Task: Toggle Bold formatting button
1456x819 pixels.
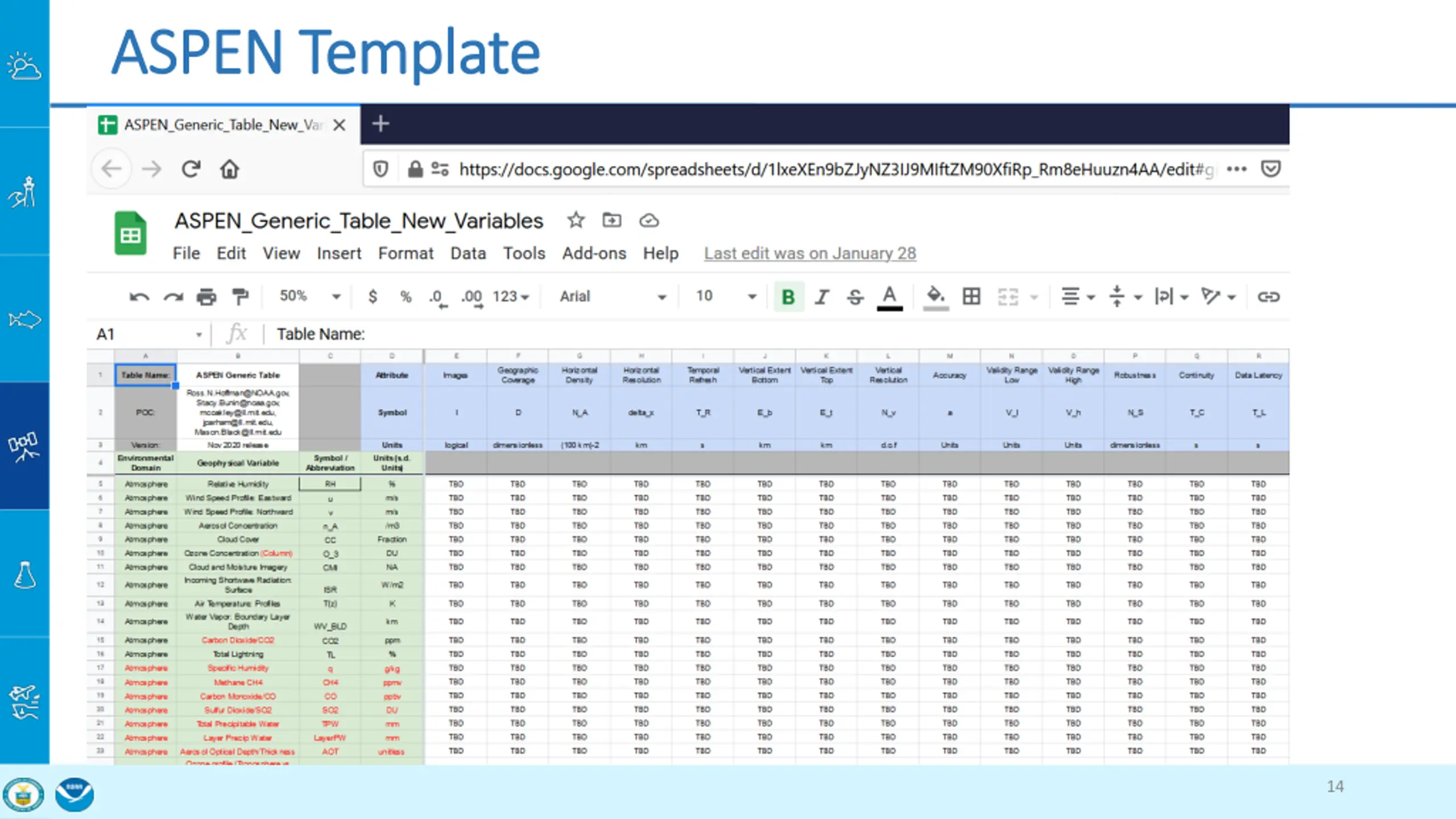Action: pos(788,296)
